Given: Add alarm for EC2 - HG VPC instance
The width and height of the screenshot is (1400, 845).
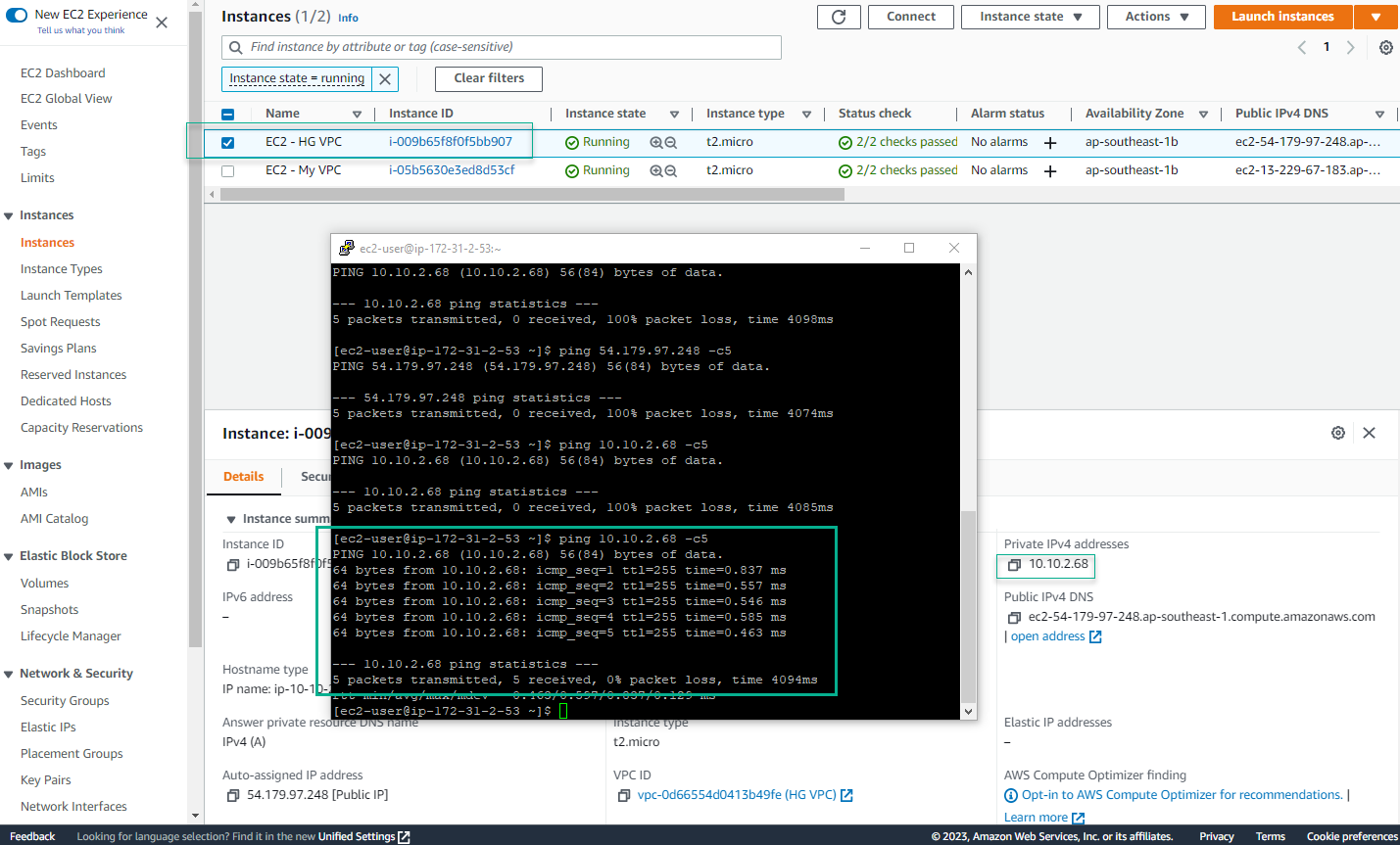Looking at the screenshot, I should [1050, 143].
